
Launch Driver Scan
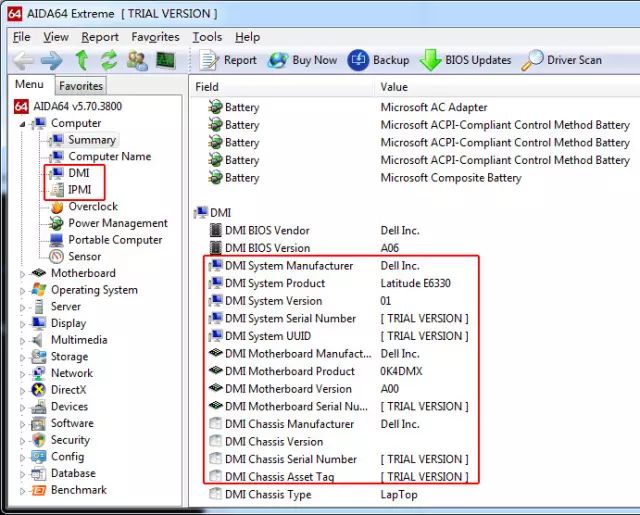(x=562, y=60)
